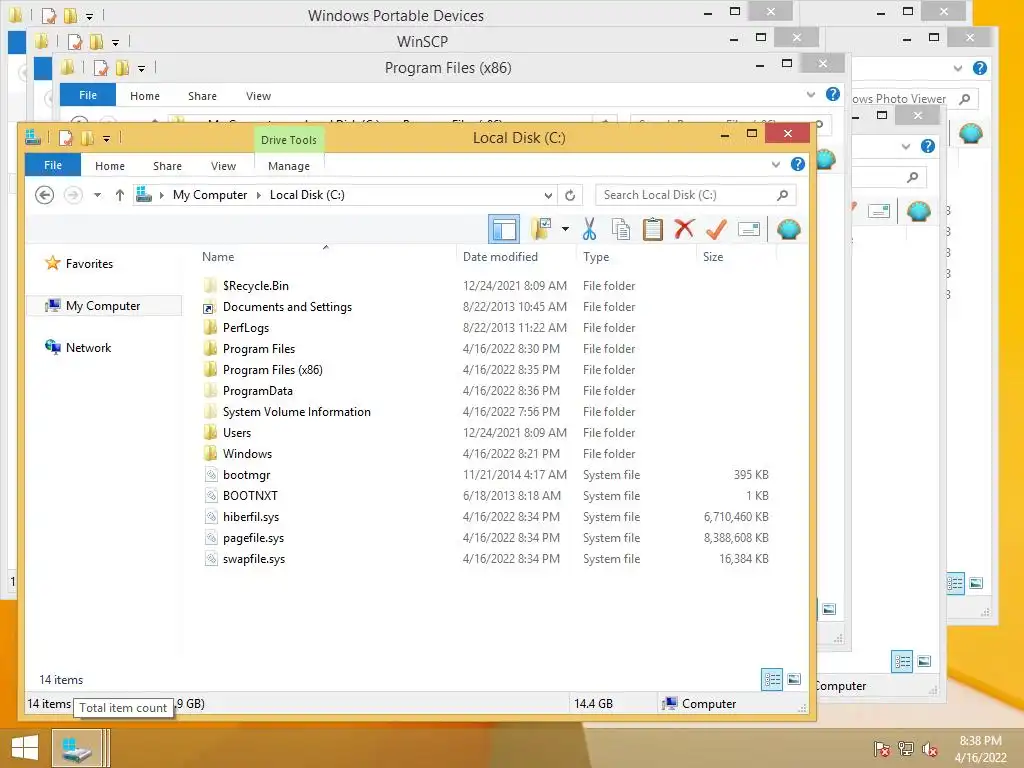Click the Forward navigation arrow
This screenshot has width=1024, height=768.
[x=73, y=195]
